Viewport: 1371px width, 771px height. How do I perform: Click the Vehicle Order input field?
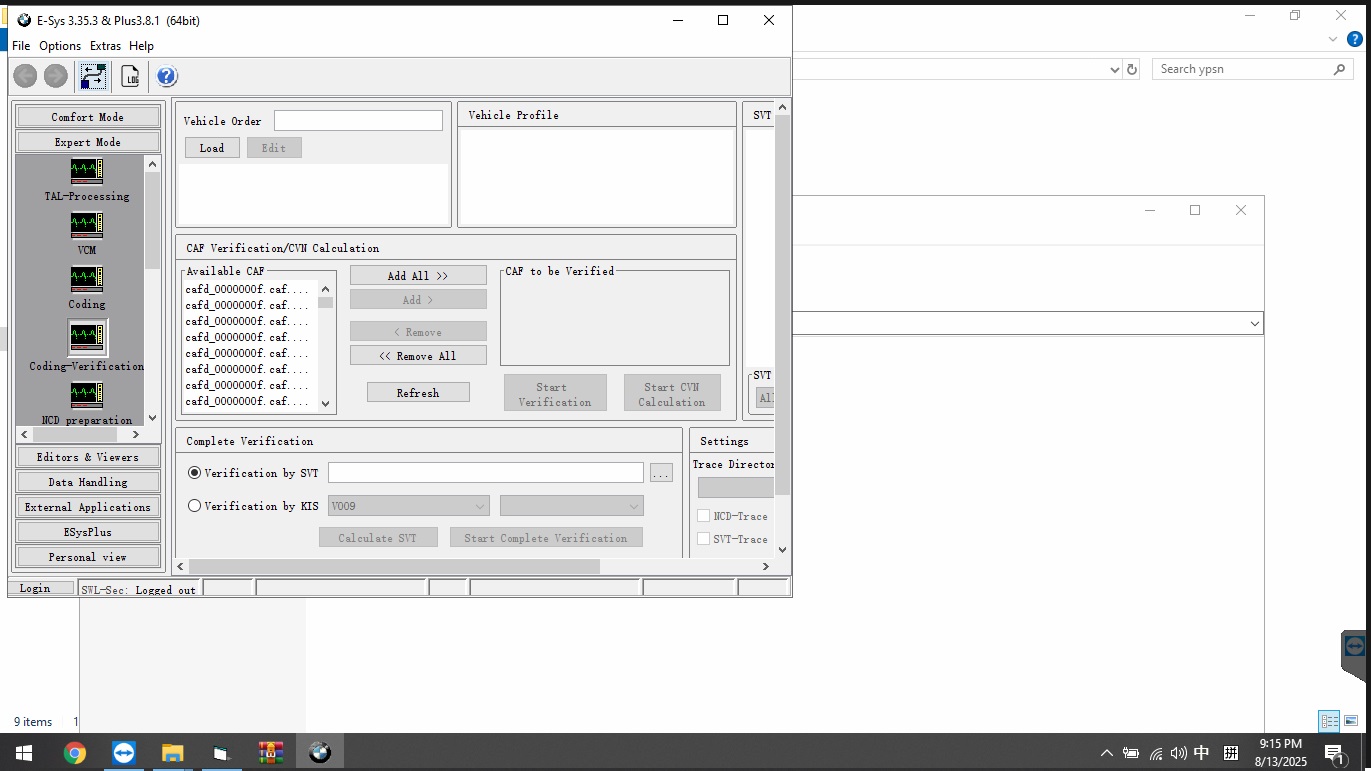[358, 121]
